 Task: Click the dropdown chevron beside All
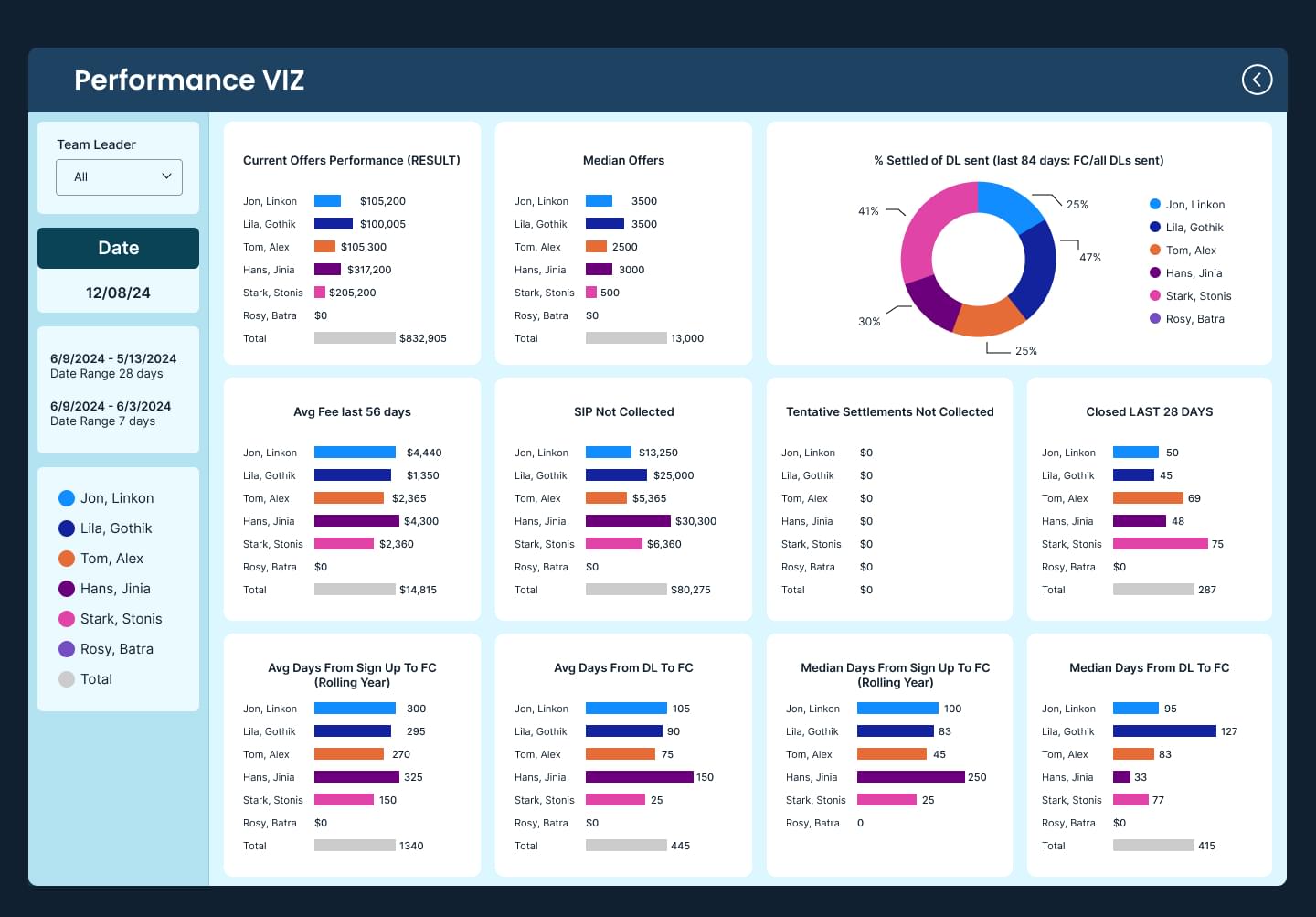(166, 176)
